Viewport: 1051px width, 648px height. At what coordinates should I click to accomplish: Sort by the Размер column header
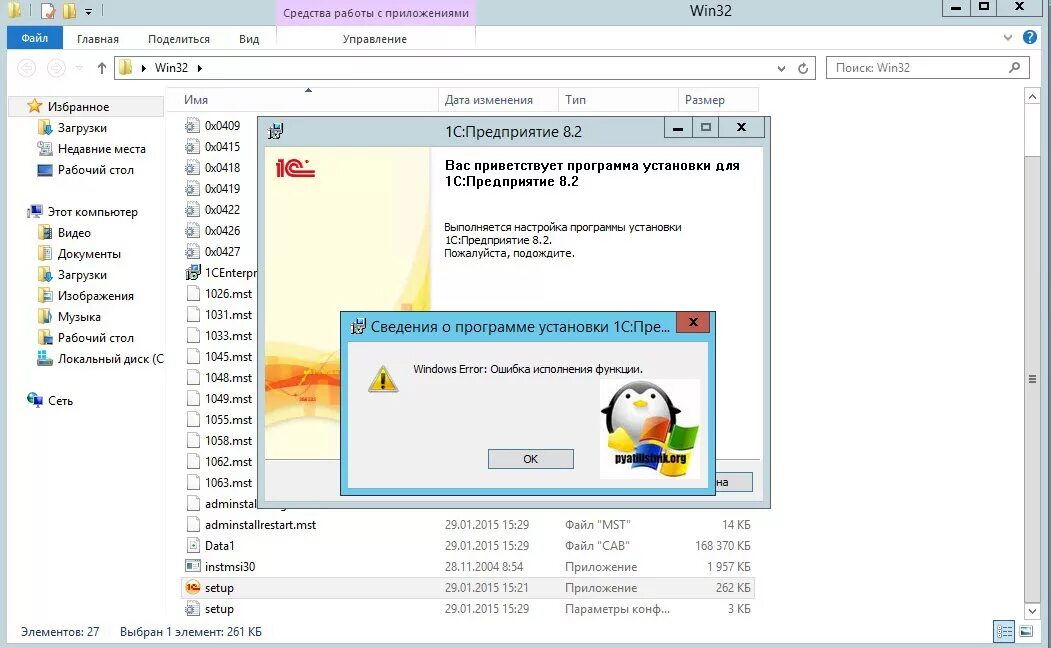[x=718, y=100]
